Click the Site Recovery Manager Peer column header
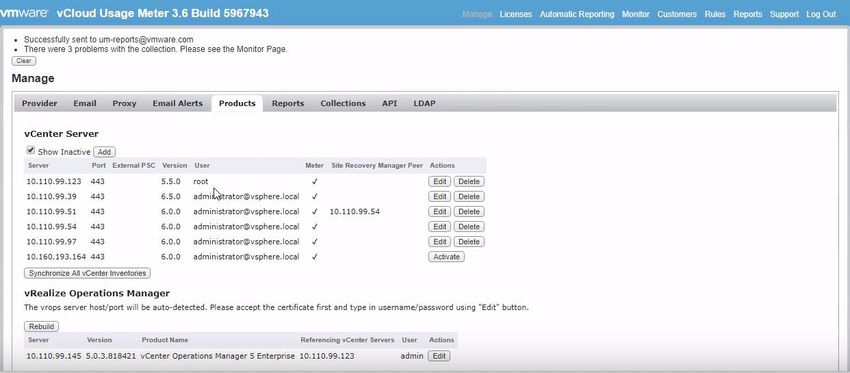Image resolution: width=850 pixels, height=373 pixels. (377, 165)
